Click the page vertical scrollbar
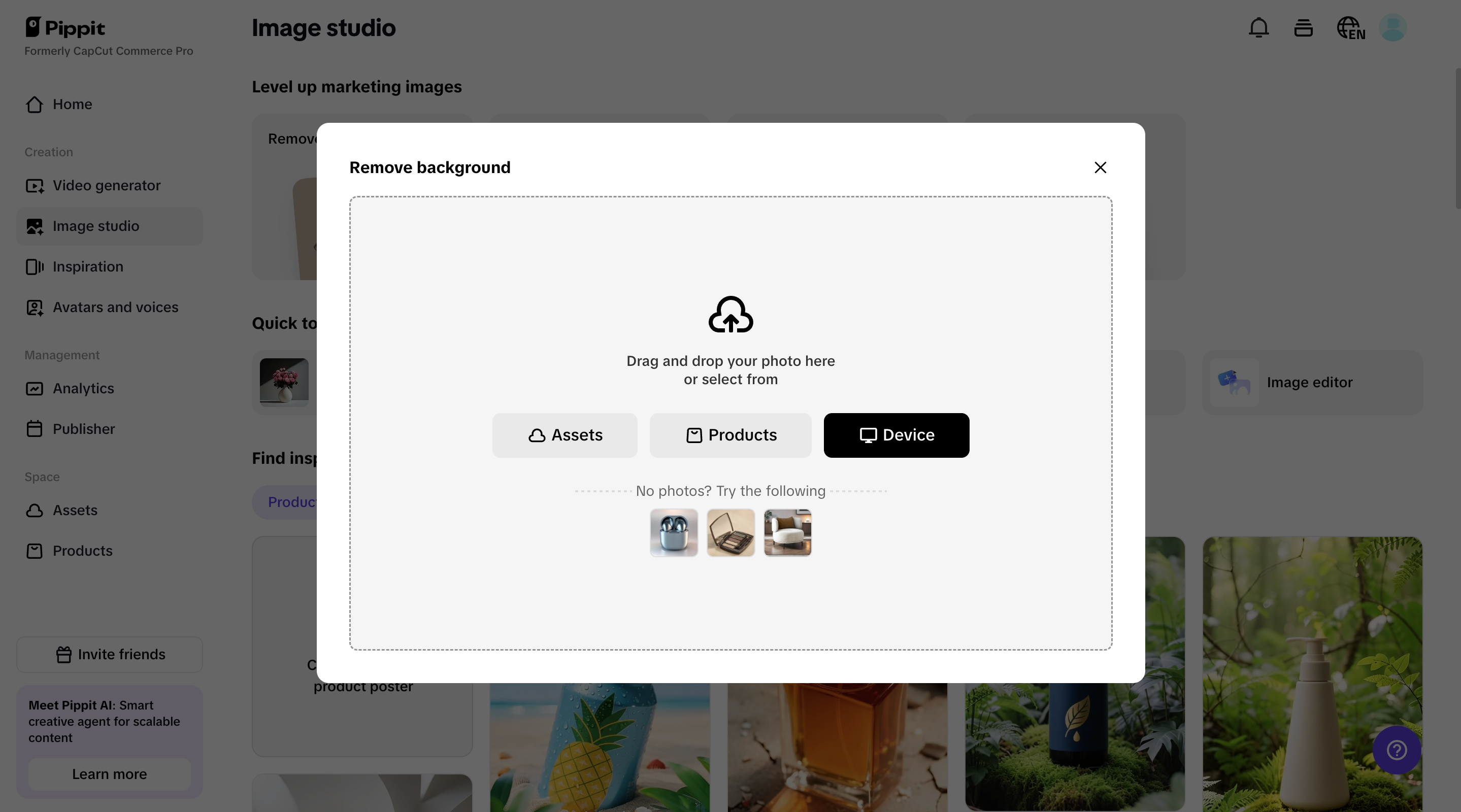Screen dimensions: 1461x812 1457,139
